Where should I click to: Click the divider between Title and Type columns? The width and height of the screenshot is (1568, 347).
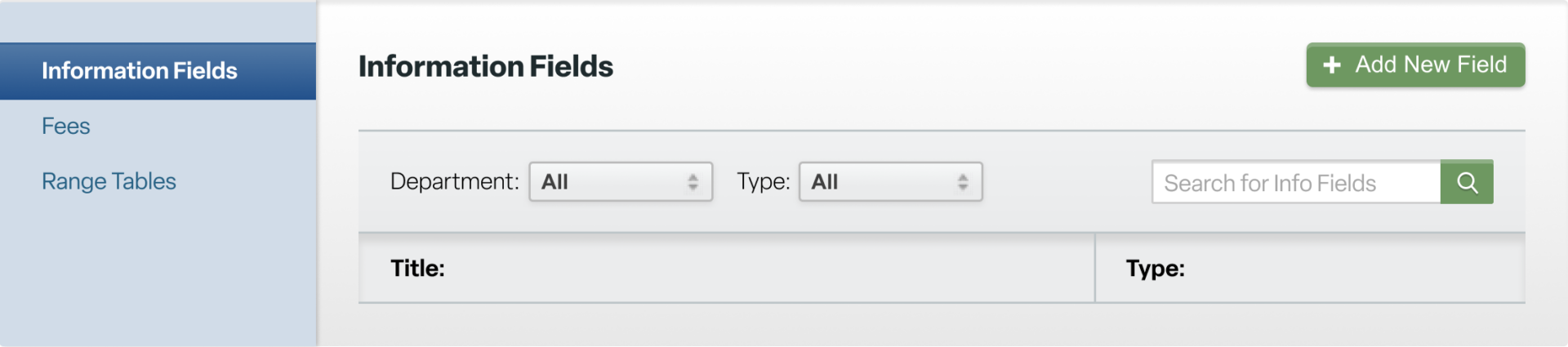[1094, 268]
